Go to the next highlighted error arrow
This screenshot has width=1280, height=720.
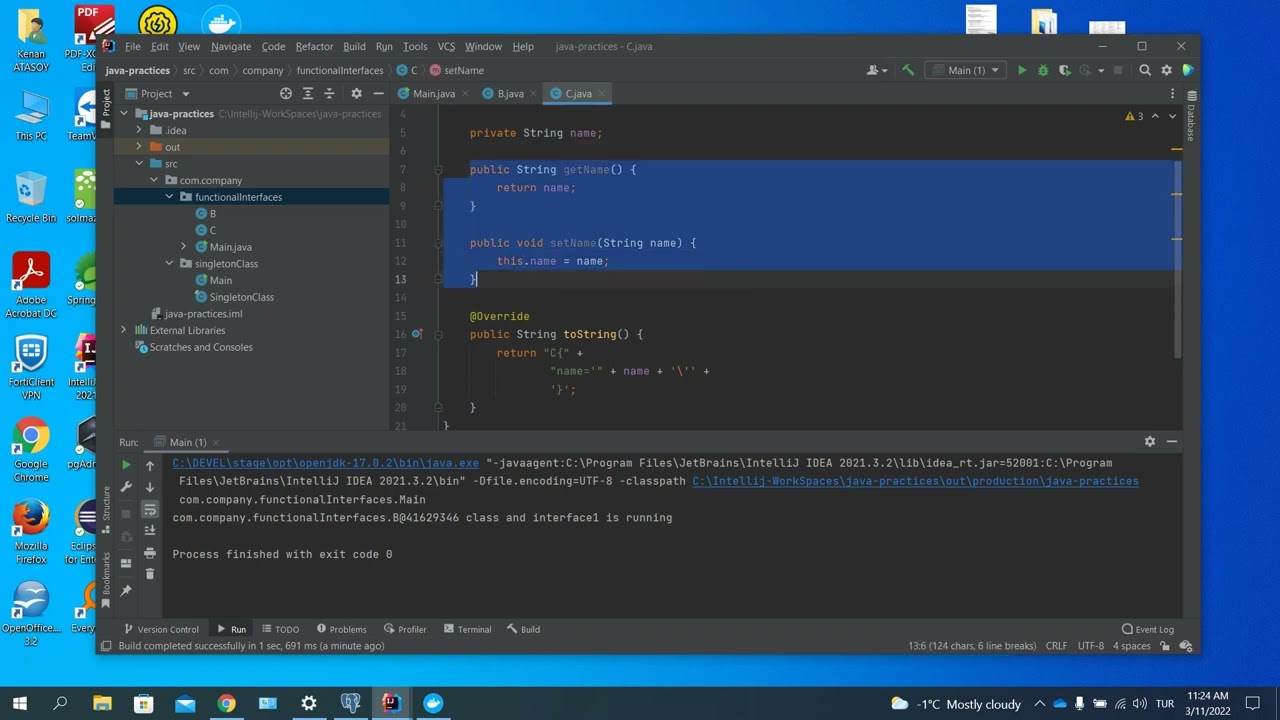[x=1172, y=116]
